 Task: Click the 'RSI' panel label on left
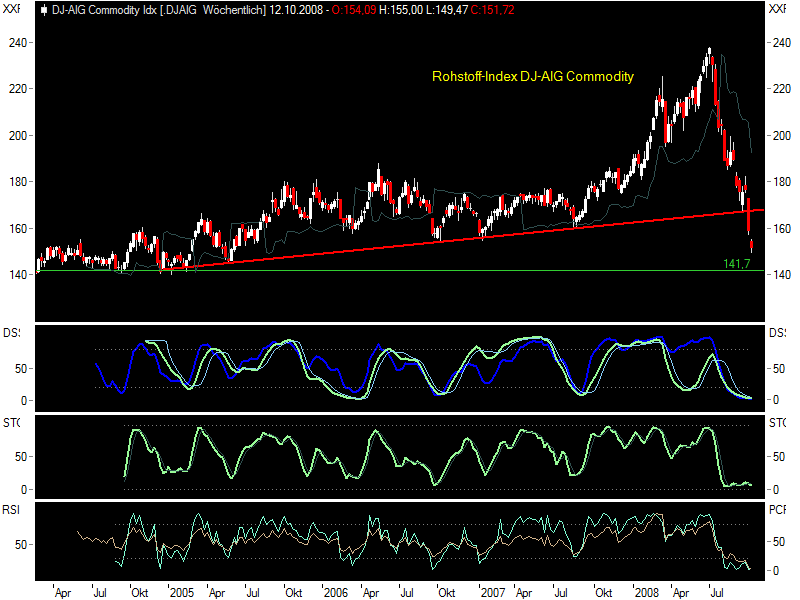point(11,510)
